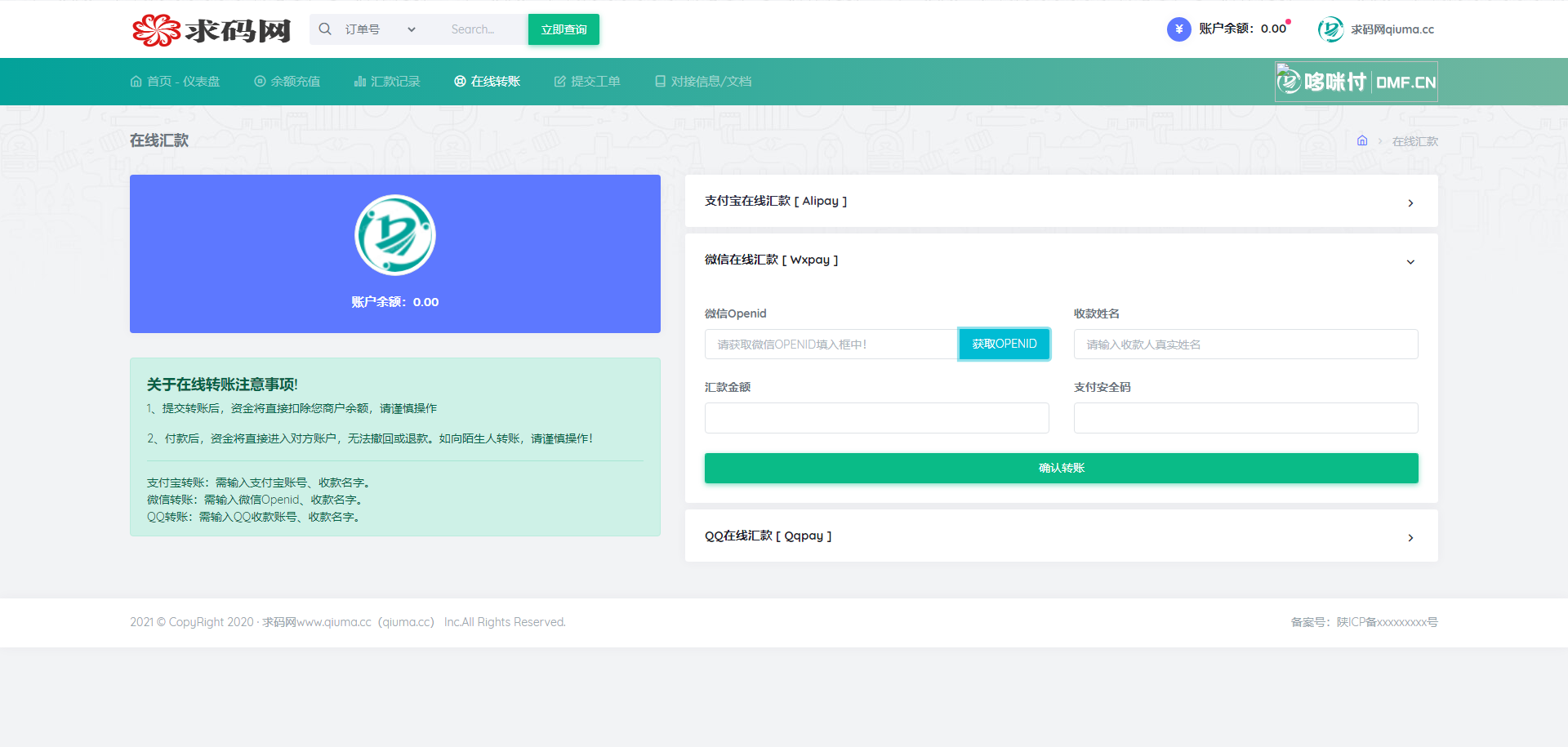Open the 提交工单 menu item
The height and width of the screenshot is (747, 1568).
[587, 82]
